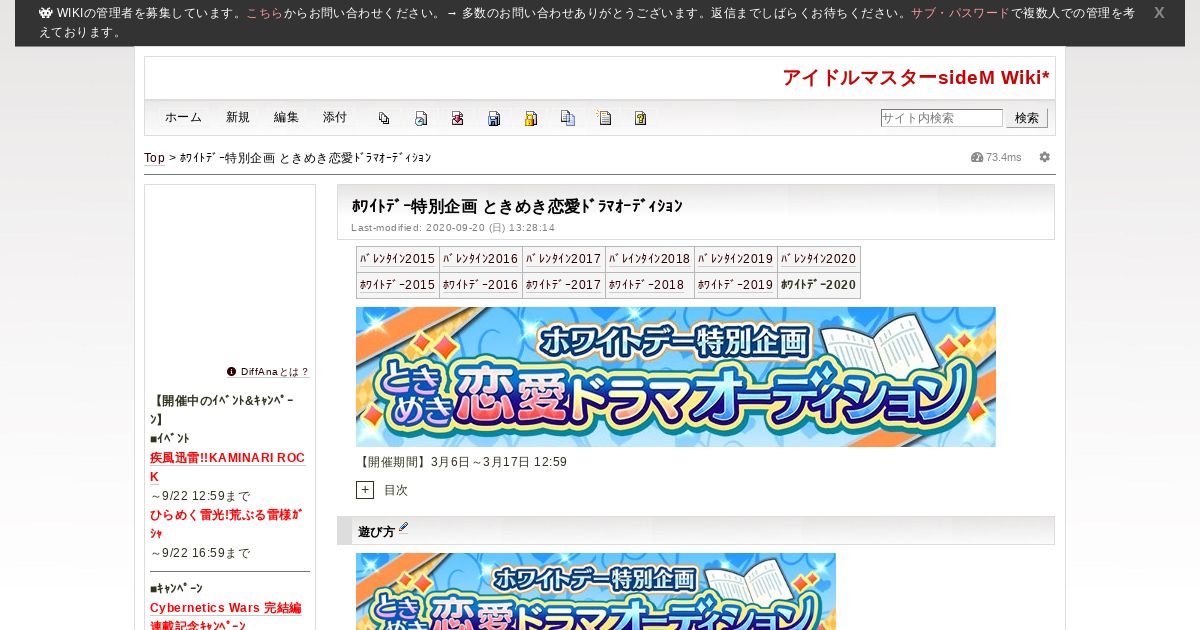Viewport: 1200px width, 630px height.
Task: Open the ﾎﾜｲﾄﾃﾞｰ2016 link
Action: (x=481, y=285)
